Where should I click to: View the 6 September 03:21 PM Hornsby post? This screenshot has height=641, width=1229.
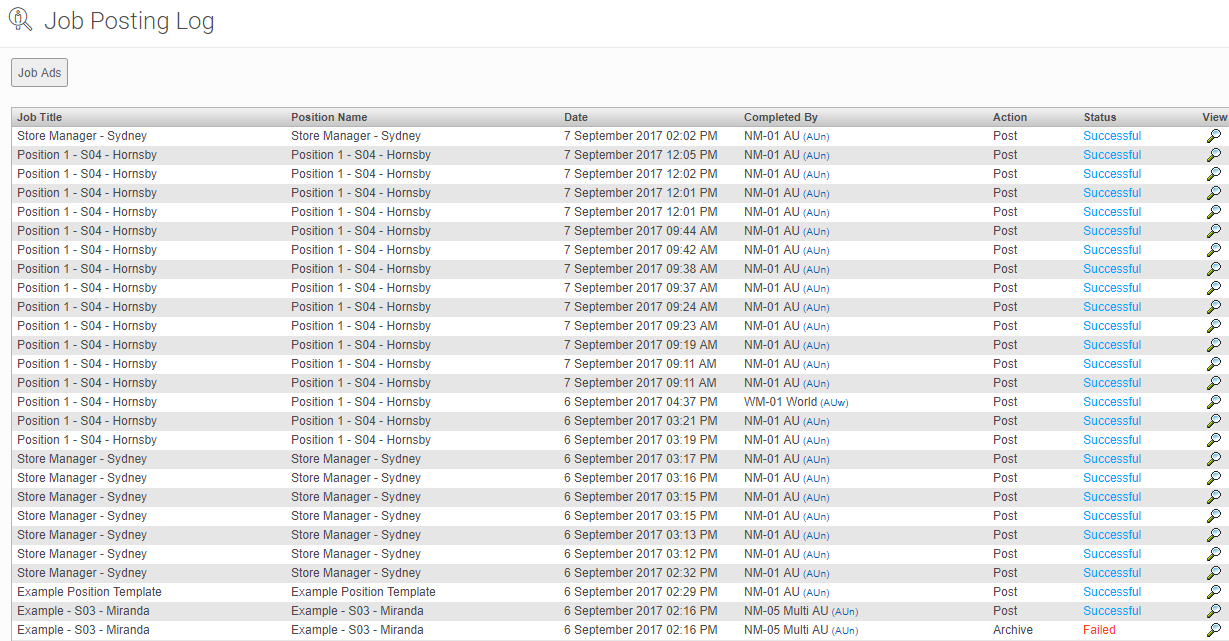pyautogui.click(x=1213, y=421)
